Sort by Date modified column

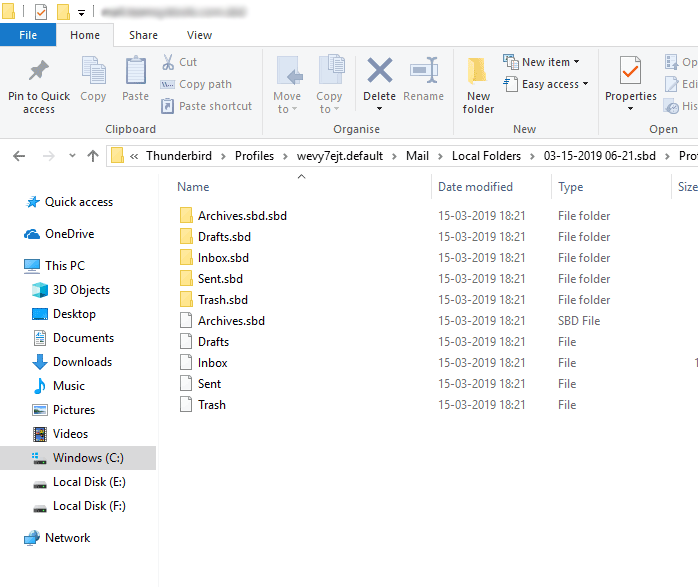coord(475,187)
